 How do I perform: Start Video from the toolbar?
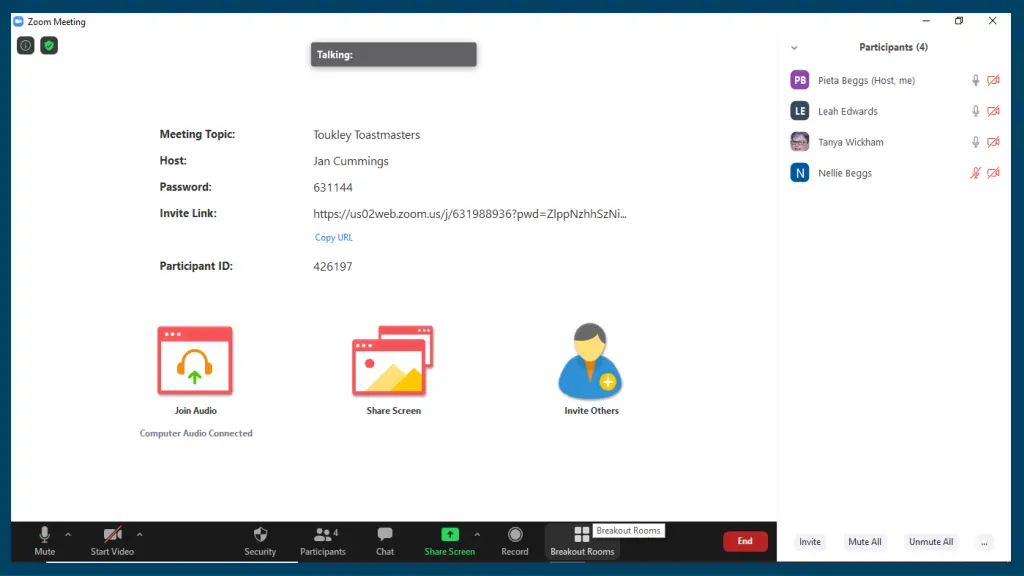click(112, 541)
